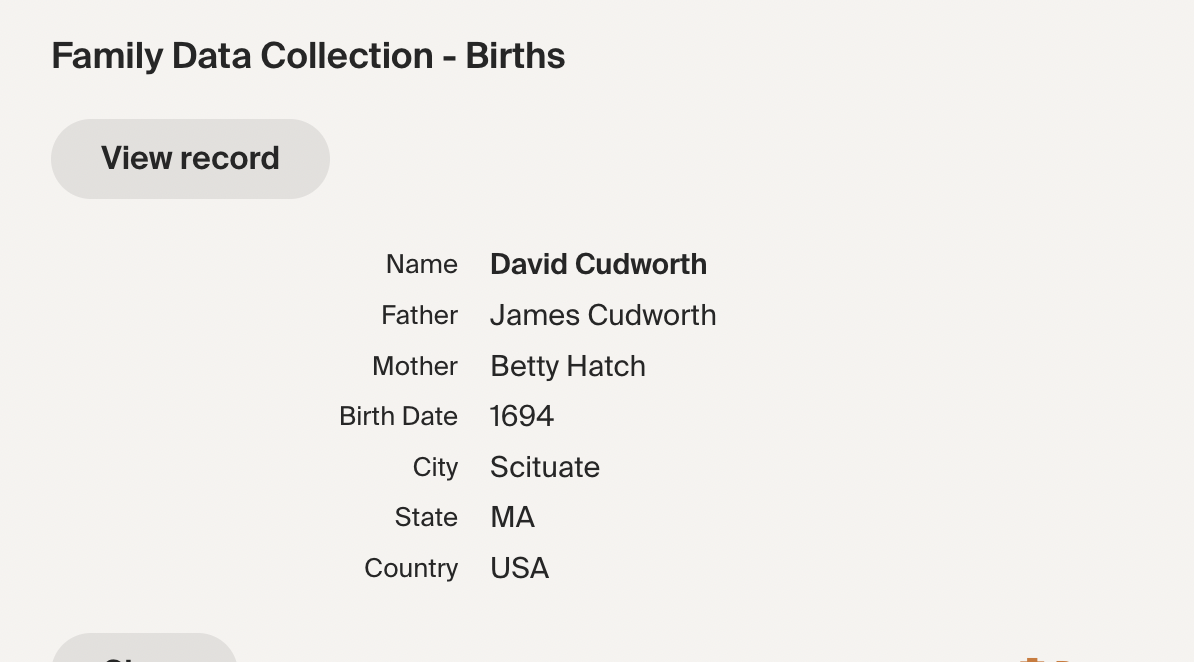The width and height of the screenshot is (1194, 662).
Task: Click the City field label
Action: (x=435, y=467)
